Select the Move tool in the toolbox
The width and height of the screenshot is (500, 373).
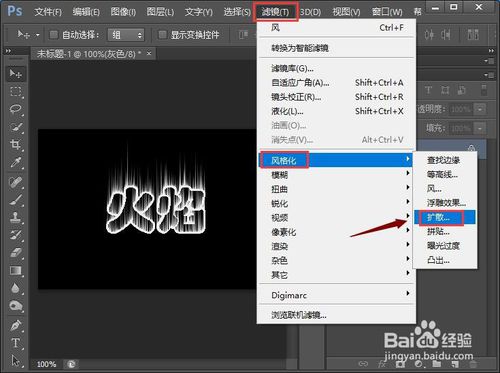tap(15, 73)
